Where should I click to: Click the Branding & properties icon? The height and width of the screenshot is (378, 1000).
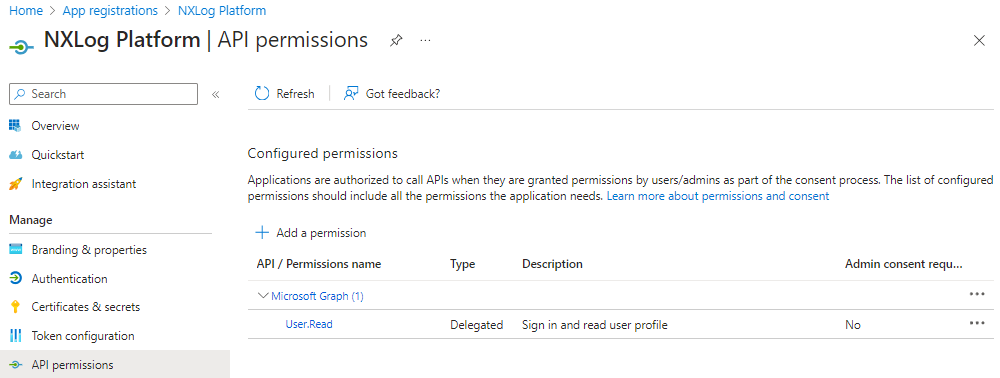pos(15,250)
